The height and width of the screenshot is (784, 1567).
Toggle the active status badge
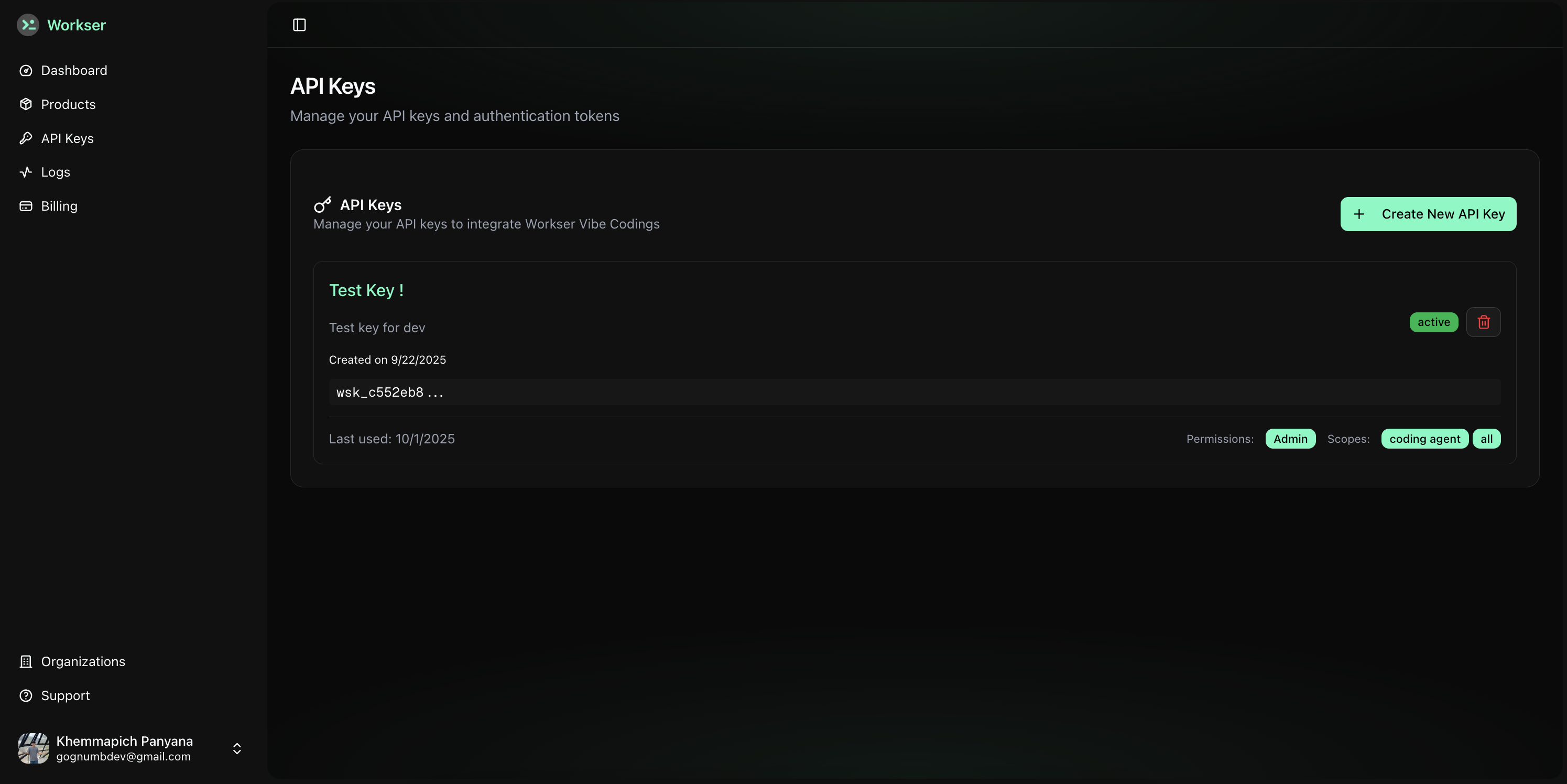pos(1433,322)
